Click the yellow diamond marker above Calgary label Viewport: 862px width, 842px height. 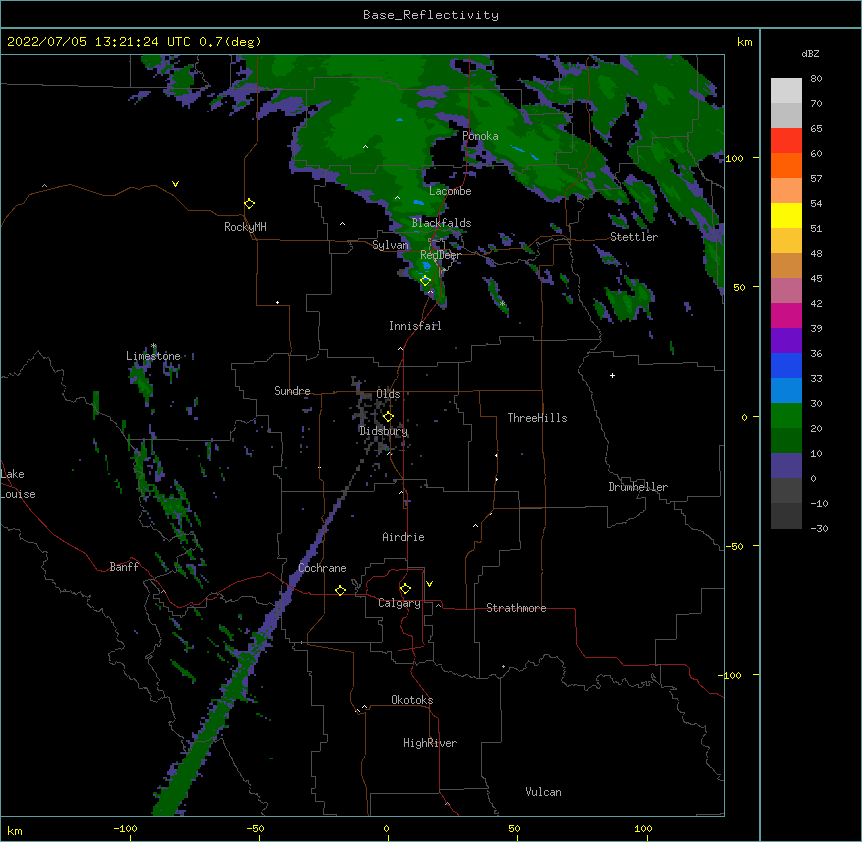(405, 589)
